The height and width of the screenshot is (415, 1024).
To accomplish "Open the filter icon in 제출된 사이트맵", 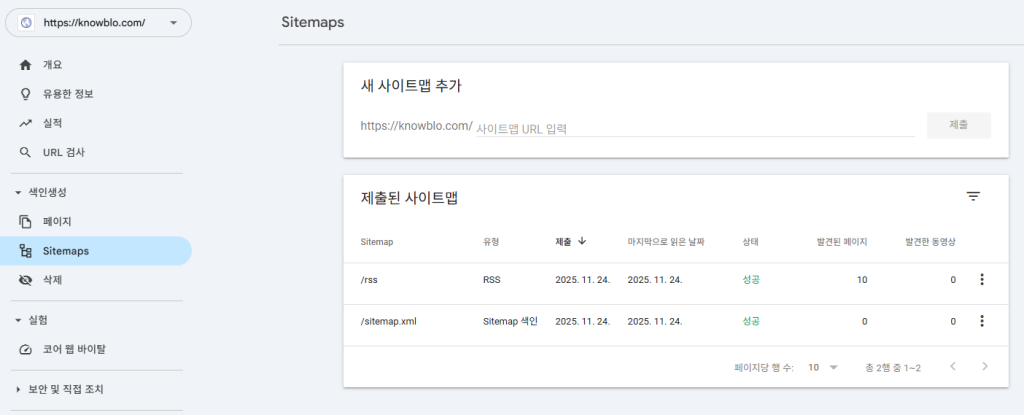I will pyautogui.click(x=973, y=197).
